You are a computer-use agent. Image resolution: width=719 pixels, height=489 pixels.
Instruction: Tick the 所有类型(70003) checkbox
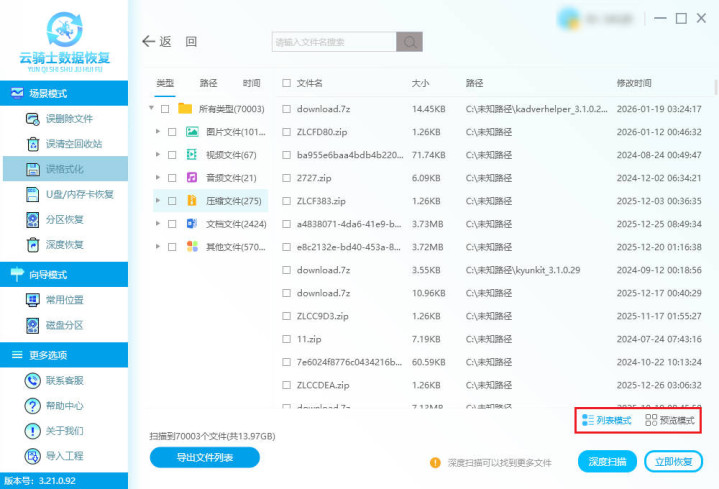tap(165, 109)
